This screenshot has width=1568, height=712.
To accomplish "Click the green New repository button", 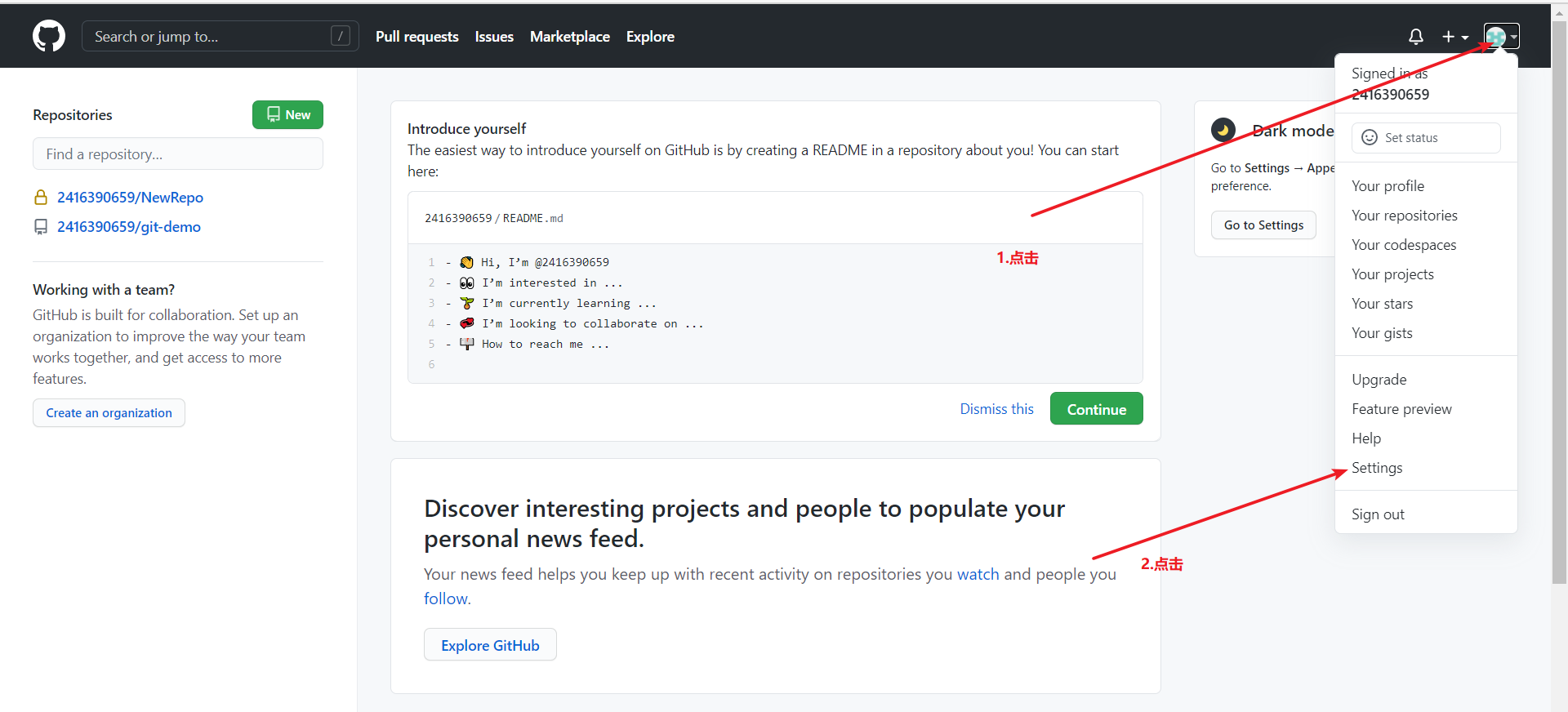I will (x=287, y=115).
